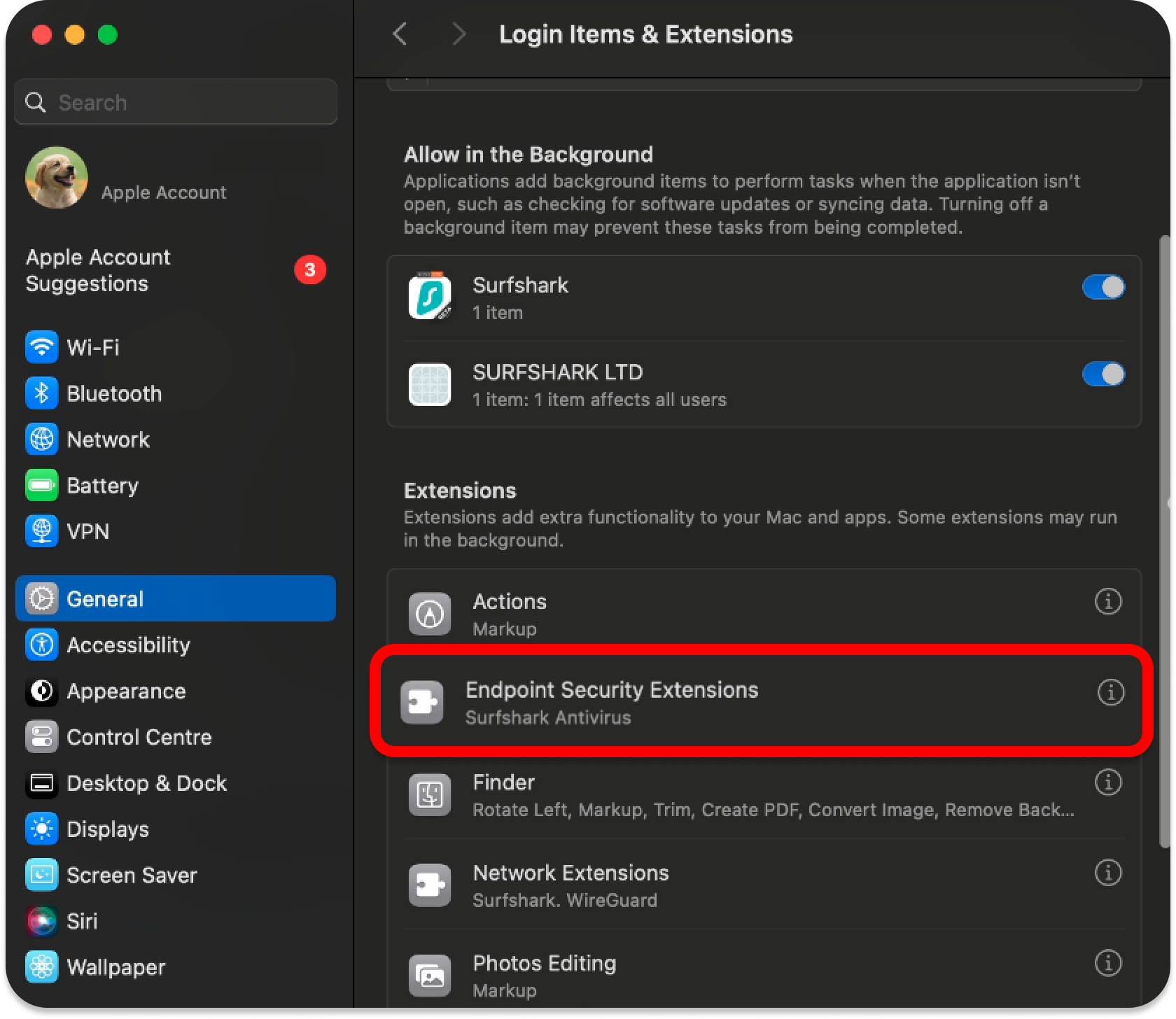Click the Photos Editing icon

pyautogui.click(x=429, y=975)
